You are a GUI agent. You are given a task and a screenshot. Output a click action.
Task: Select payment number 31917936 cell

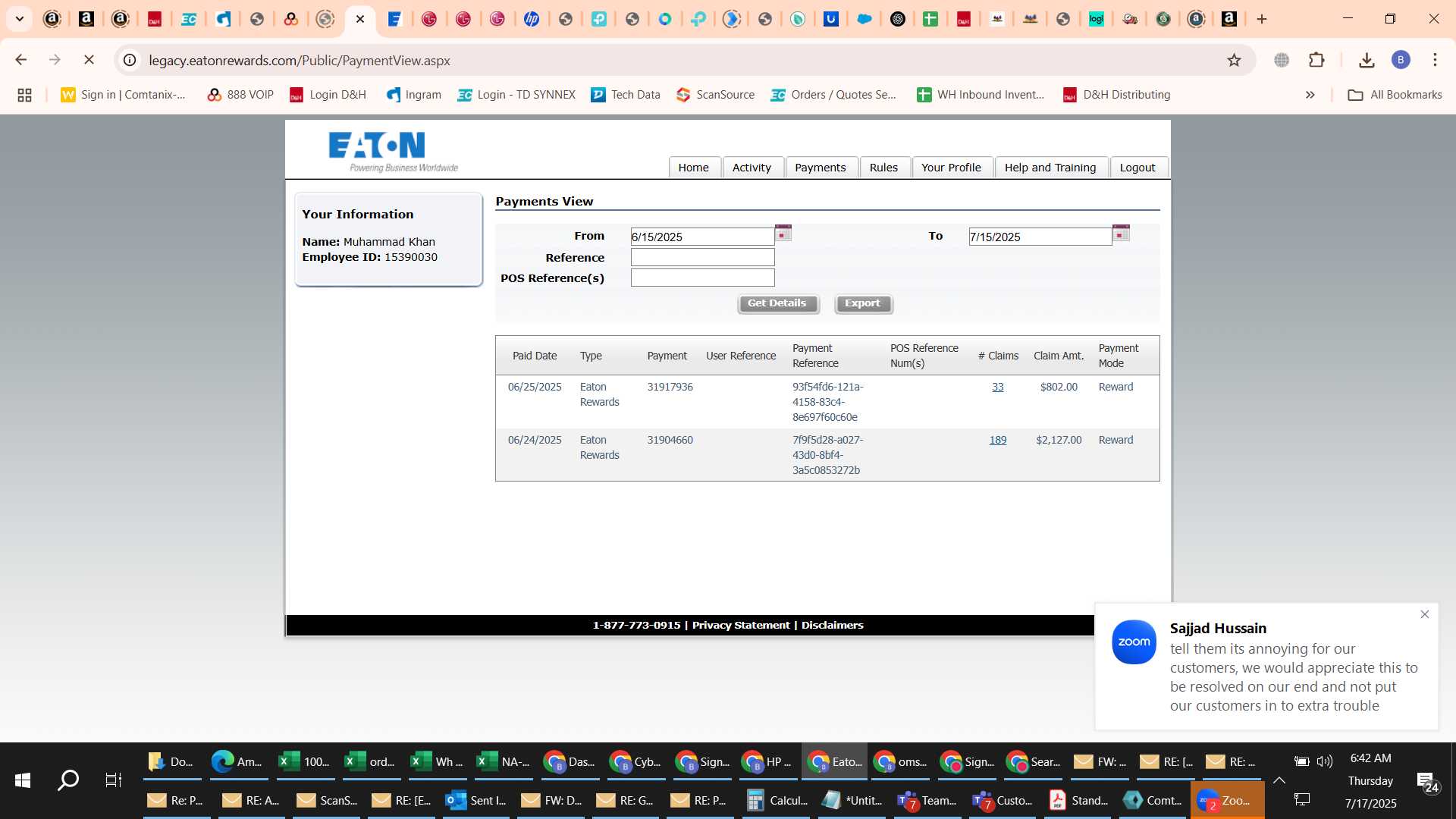(670, 387)
